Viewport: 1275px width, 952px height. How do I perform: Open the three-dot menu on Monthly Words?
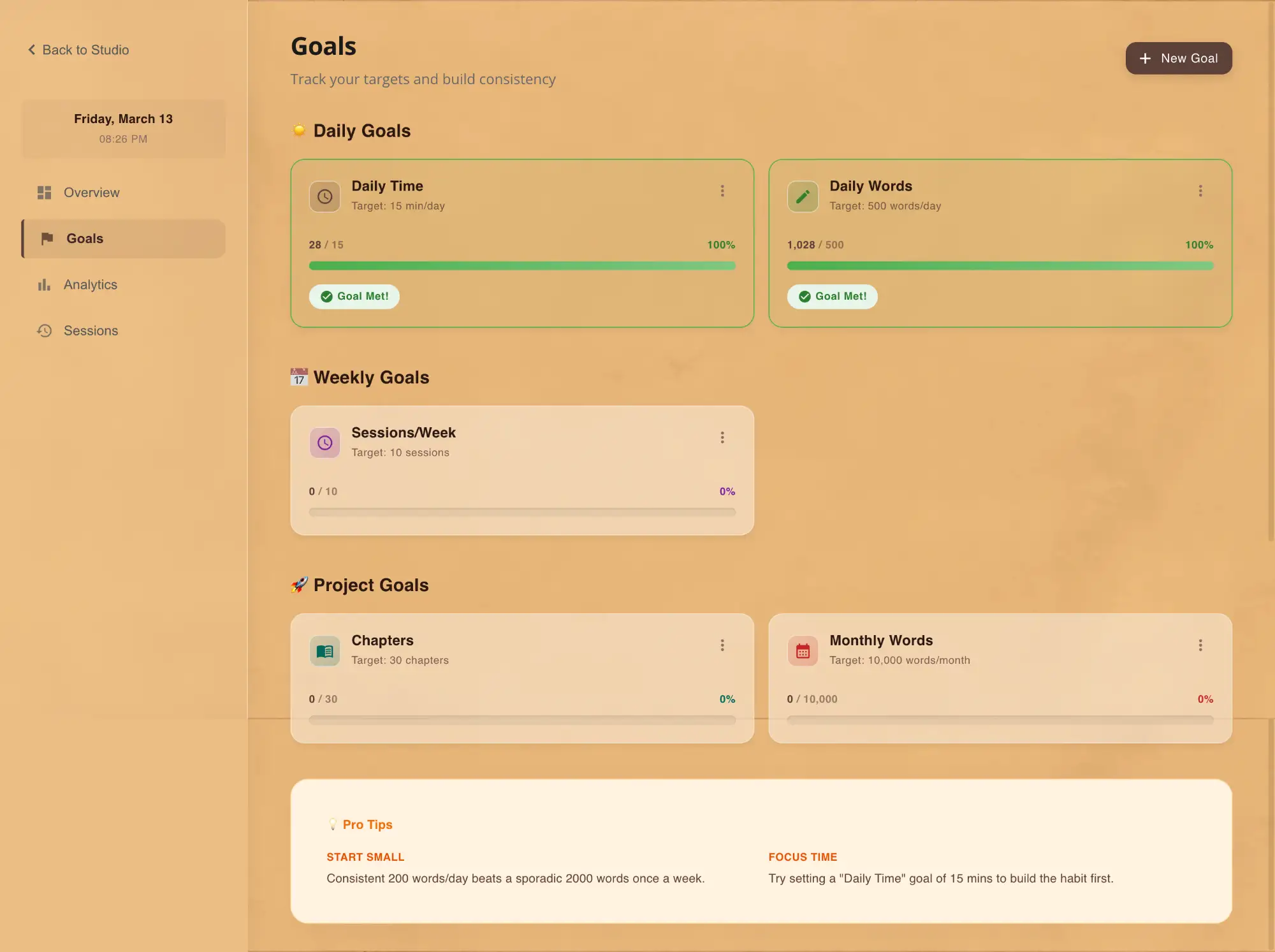(x=1200, y=645)
